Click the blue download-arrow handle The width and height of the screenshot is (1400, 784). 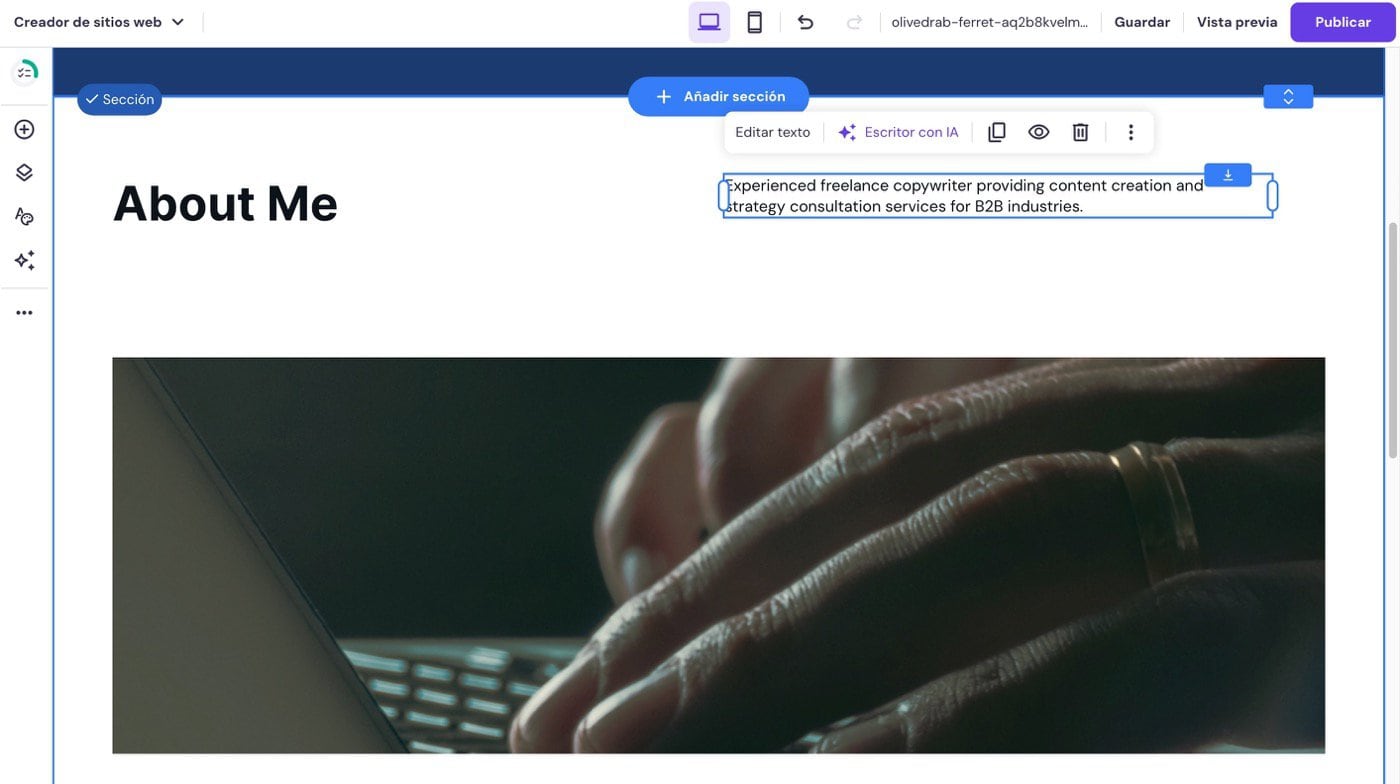click(1228, 175)
